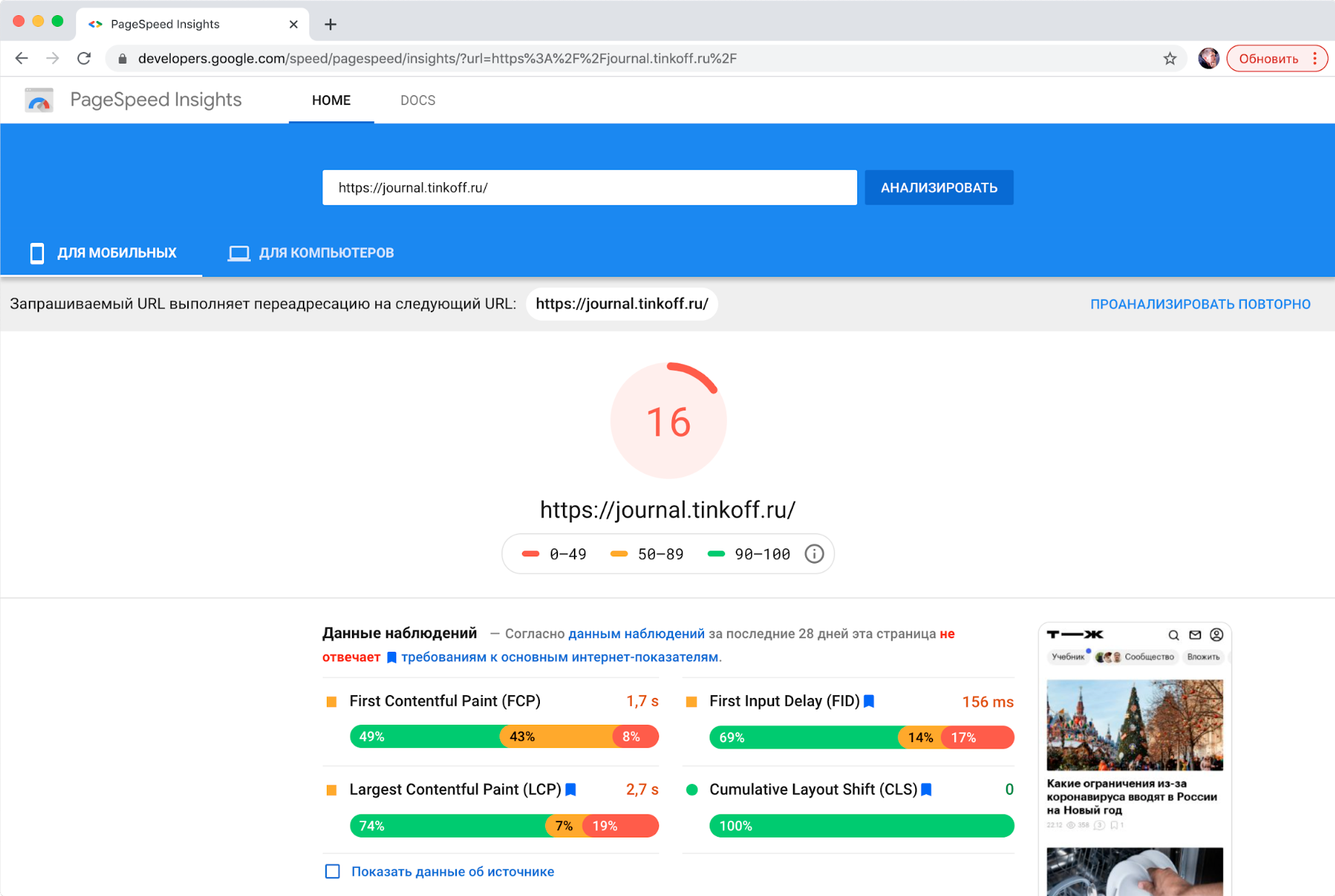Image resolution: width=1335 pixels, height=896 pixels.
Task: Click the redirected URL chip journal.tinkoff.ru
Action: 622,303
